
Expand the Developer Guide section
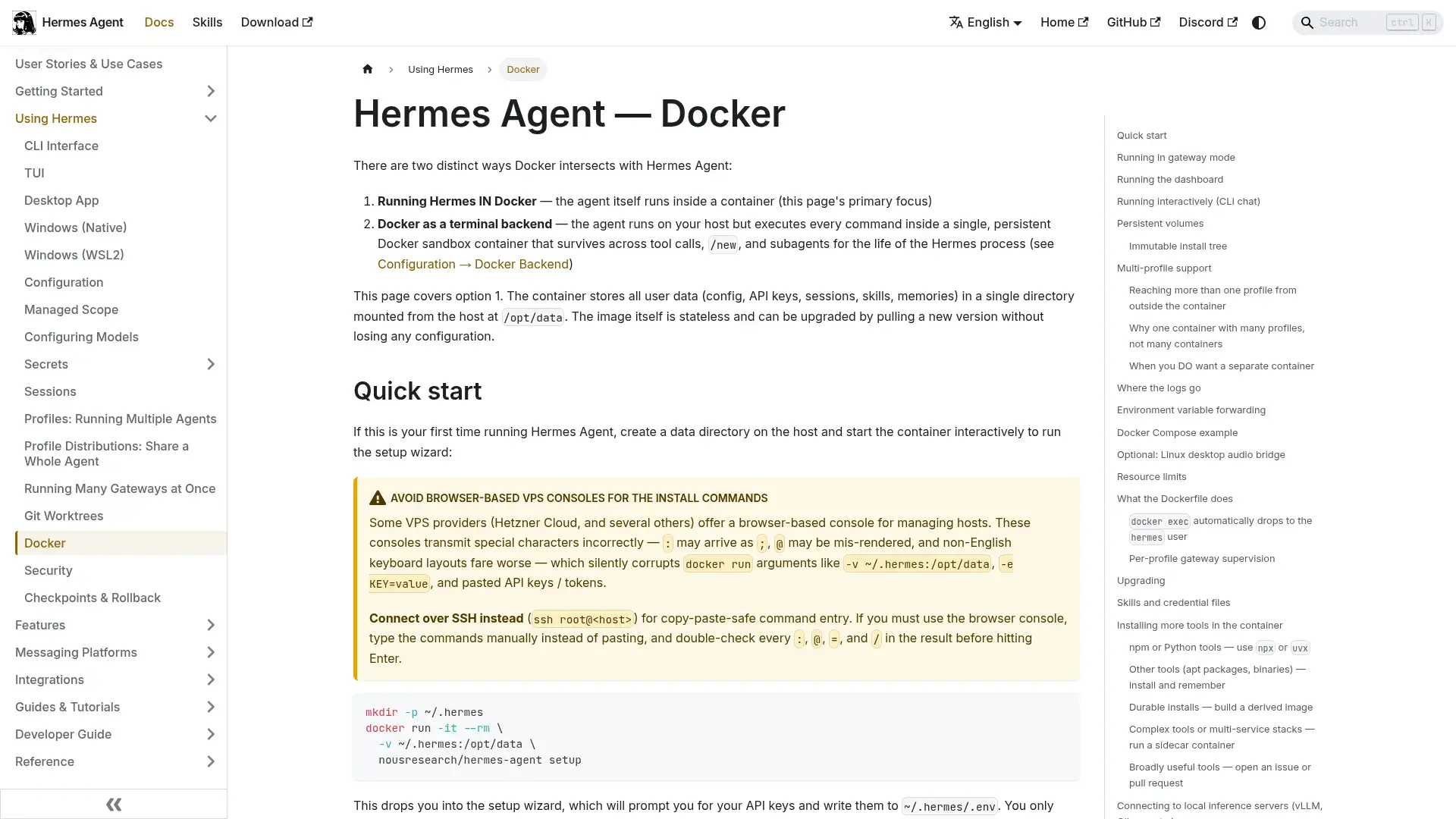(210, 734)
